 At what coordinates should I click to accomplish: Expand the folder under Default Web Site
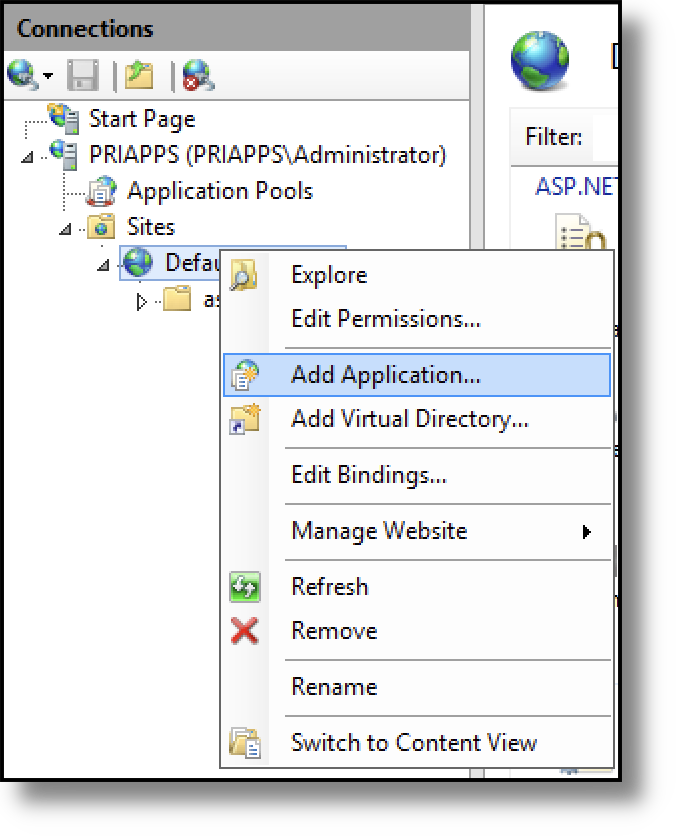point(141,302)
